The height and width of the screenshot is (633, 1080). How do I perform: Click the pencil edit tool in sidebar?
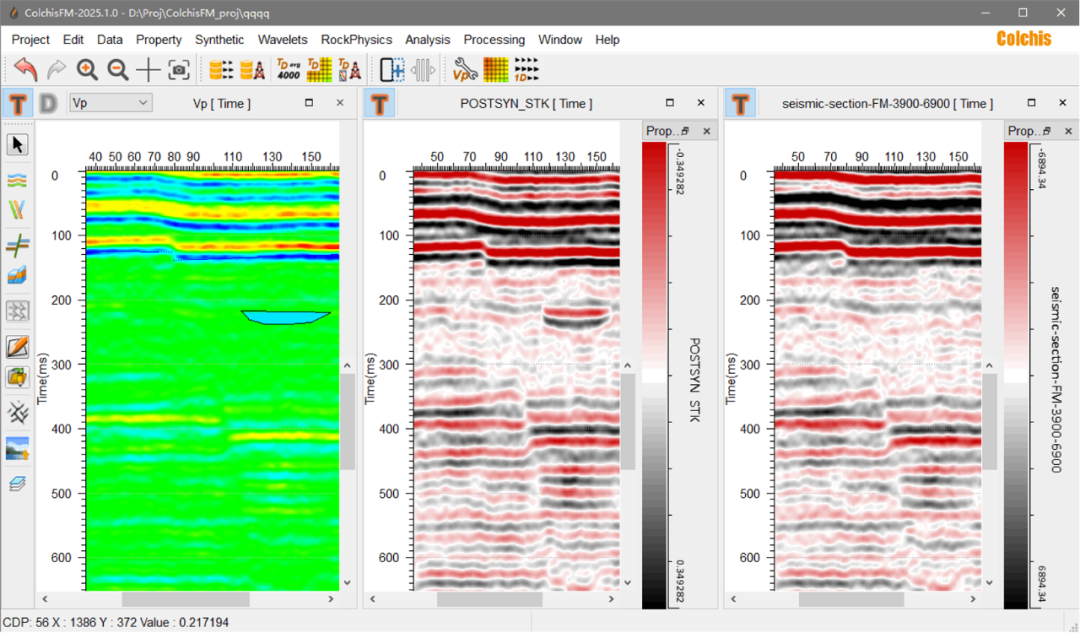point(18,347)
